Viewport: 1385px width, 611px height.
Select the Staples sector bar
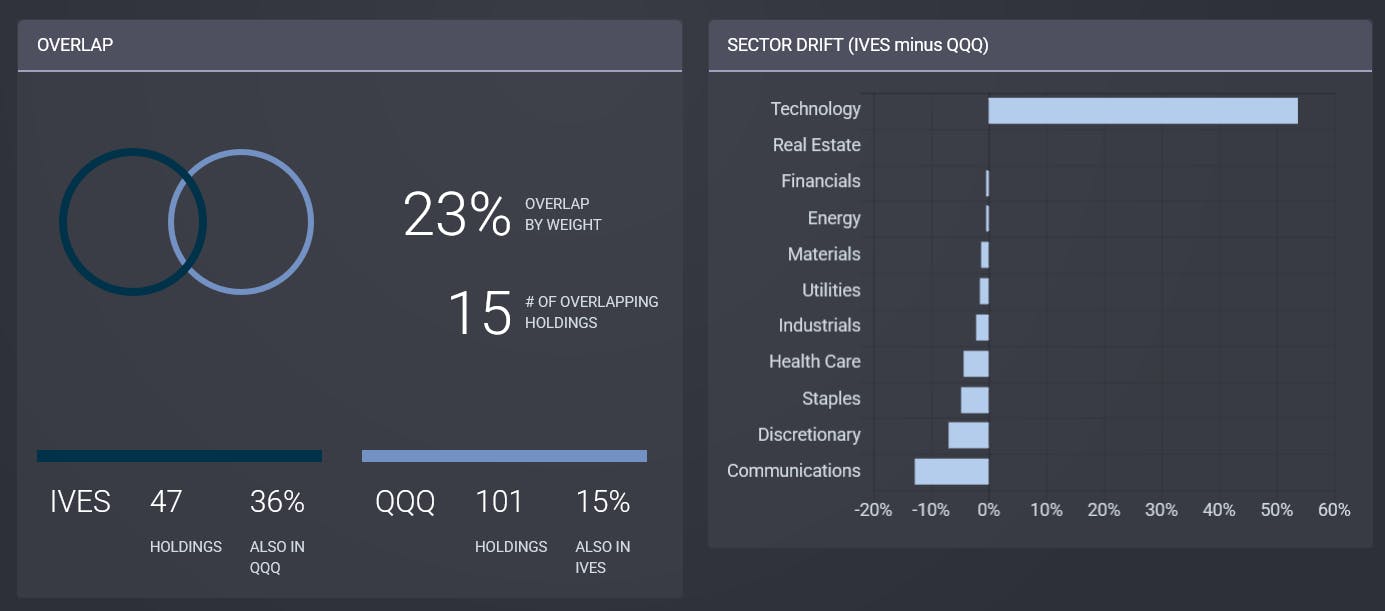point(974,398)
